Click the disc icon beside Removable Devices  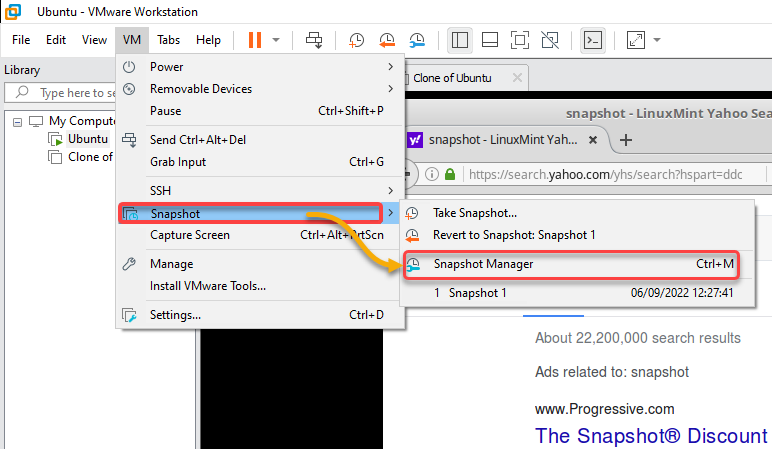click(x=129, y=89)
